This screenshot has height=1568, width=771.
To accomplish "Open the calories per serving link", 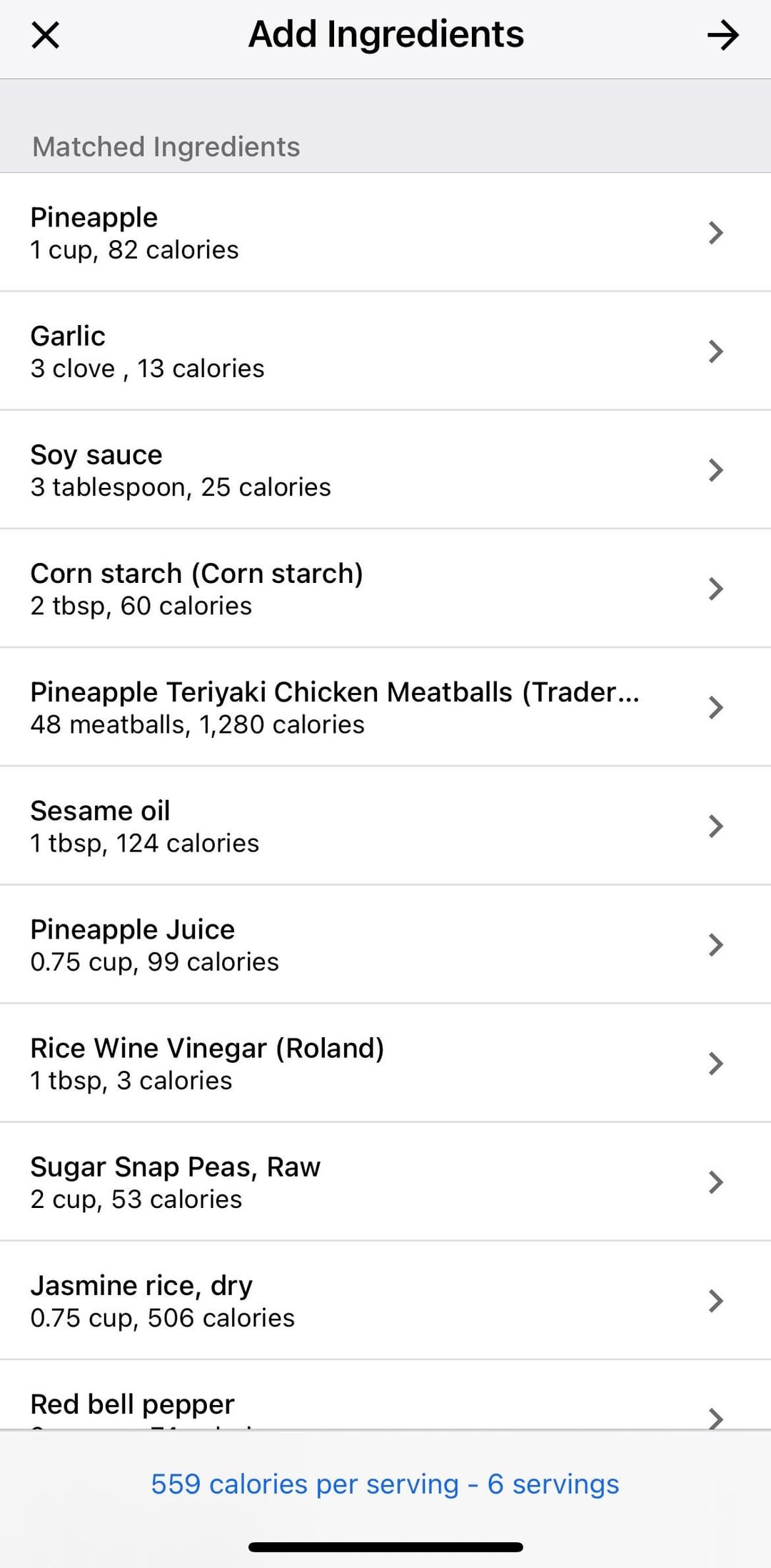I will (385, 1484).
